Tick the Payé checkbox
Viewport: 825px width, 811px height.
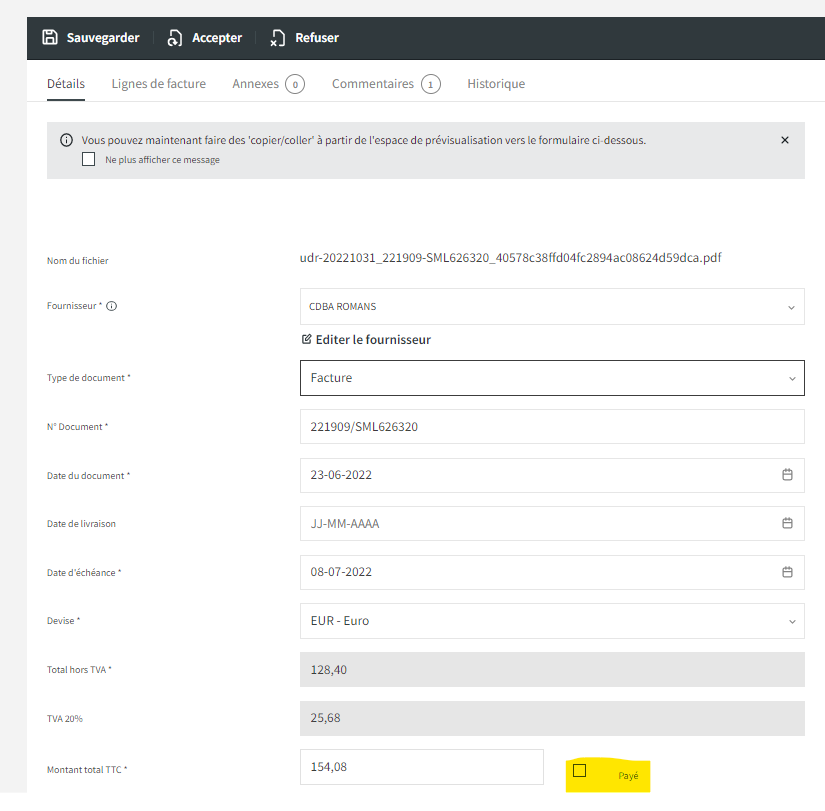579,770
